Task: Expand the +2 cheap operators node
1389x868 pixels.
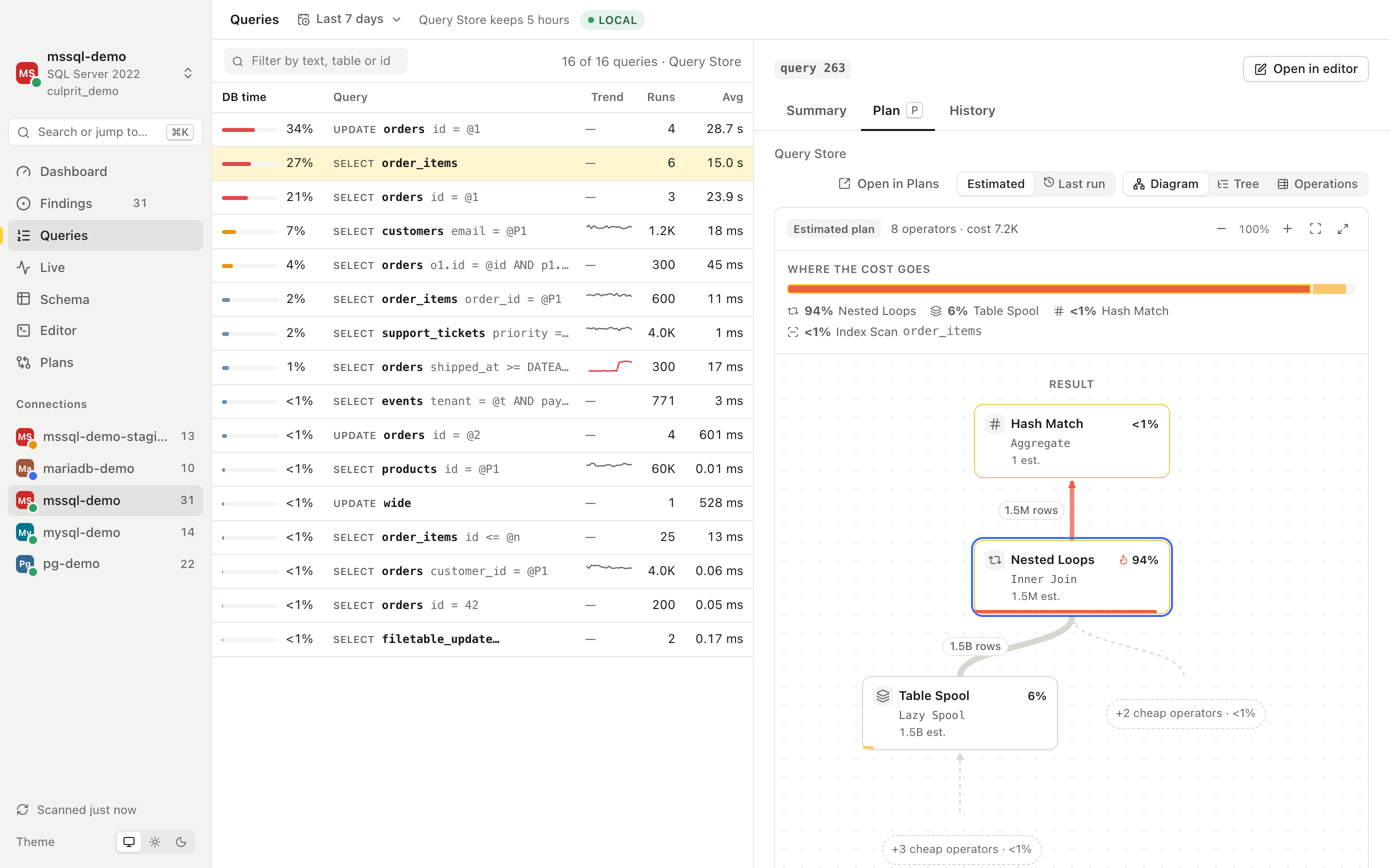Action: coord(1185,713)
